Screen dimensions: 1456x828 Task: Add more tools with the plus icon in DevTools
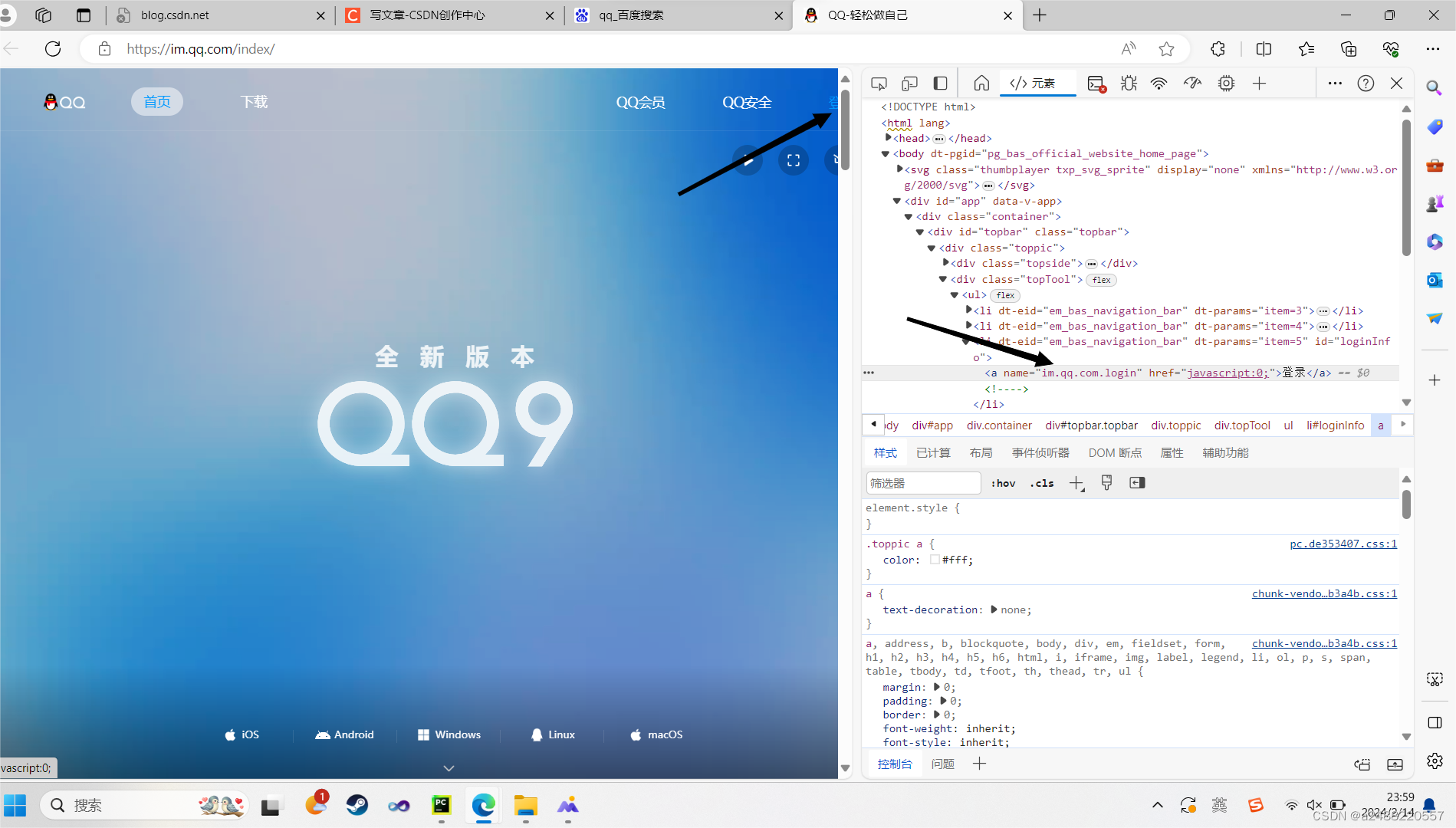coord(1259,84)
